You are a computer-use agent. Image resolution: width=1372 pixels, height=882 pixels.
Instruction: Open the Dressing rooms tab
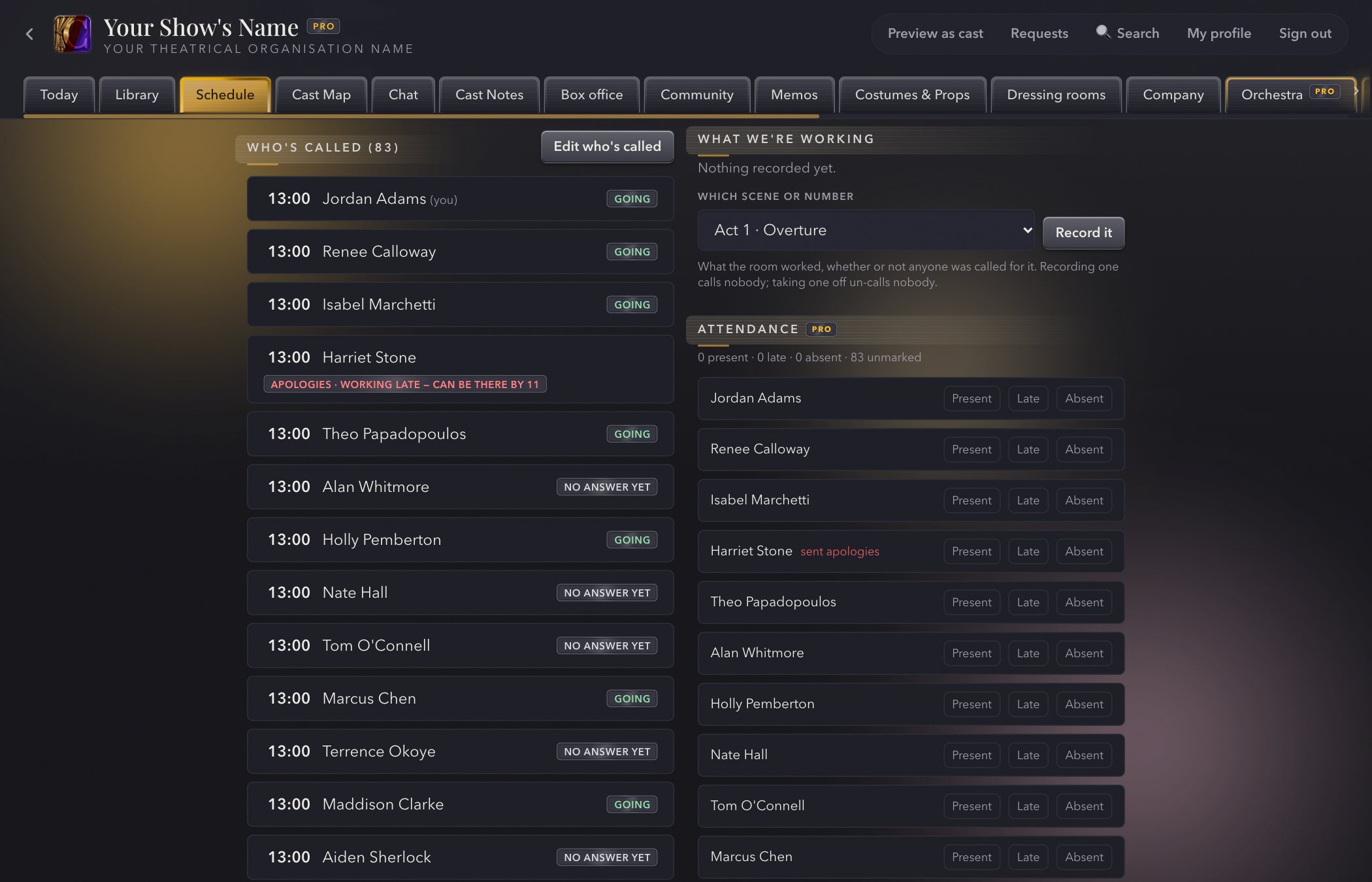pyautogui.click(x=1056, y=95)
